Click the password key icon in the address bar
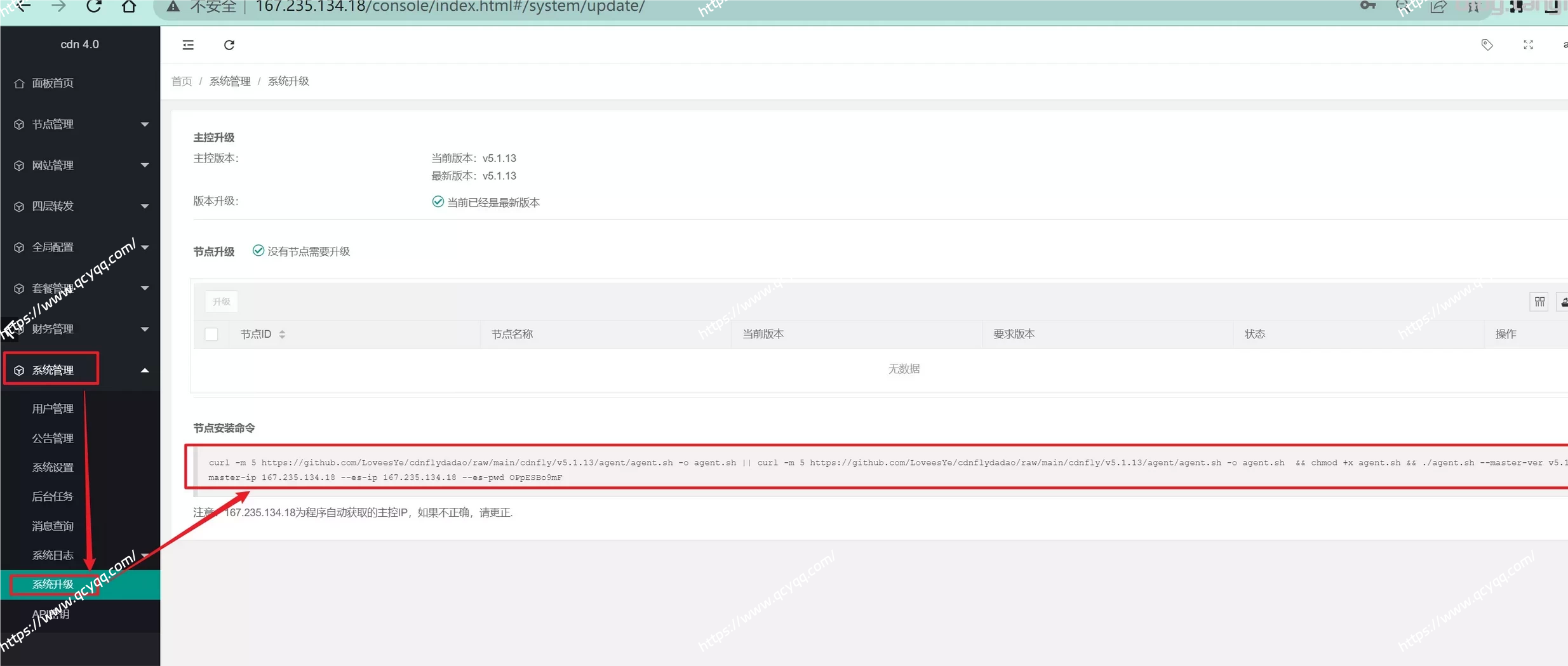The width and height of the screenshot is (1568, 666). click(1368, 6)
